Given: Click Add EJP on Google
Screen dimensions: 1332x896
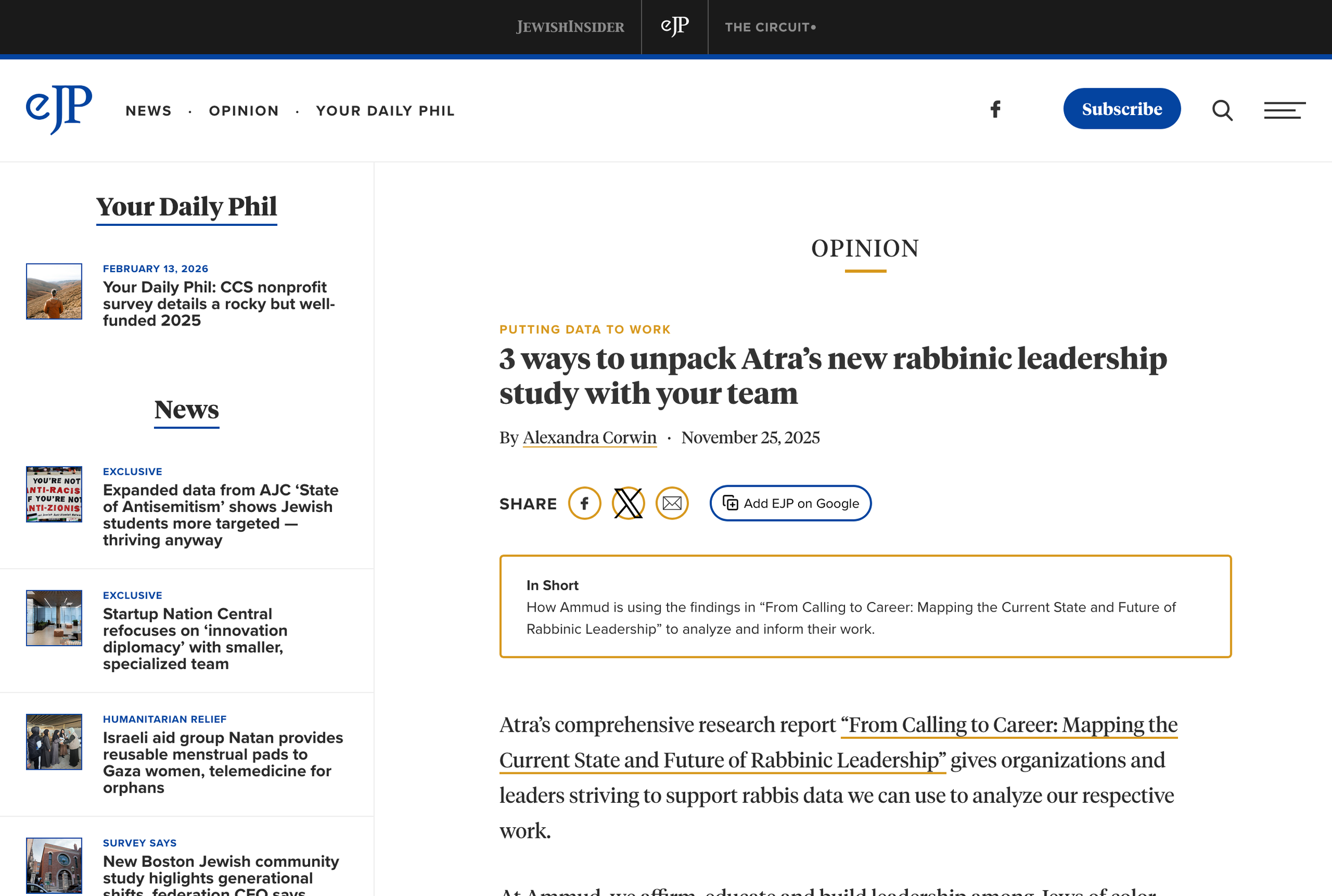Looking at the screenshot, I should (x=790, y=503).
